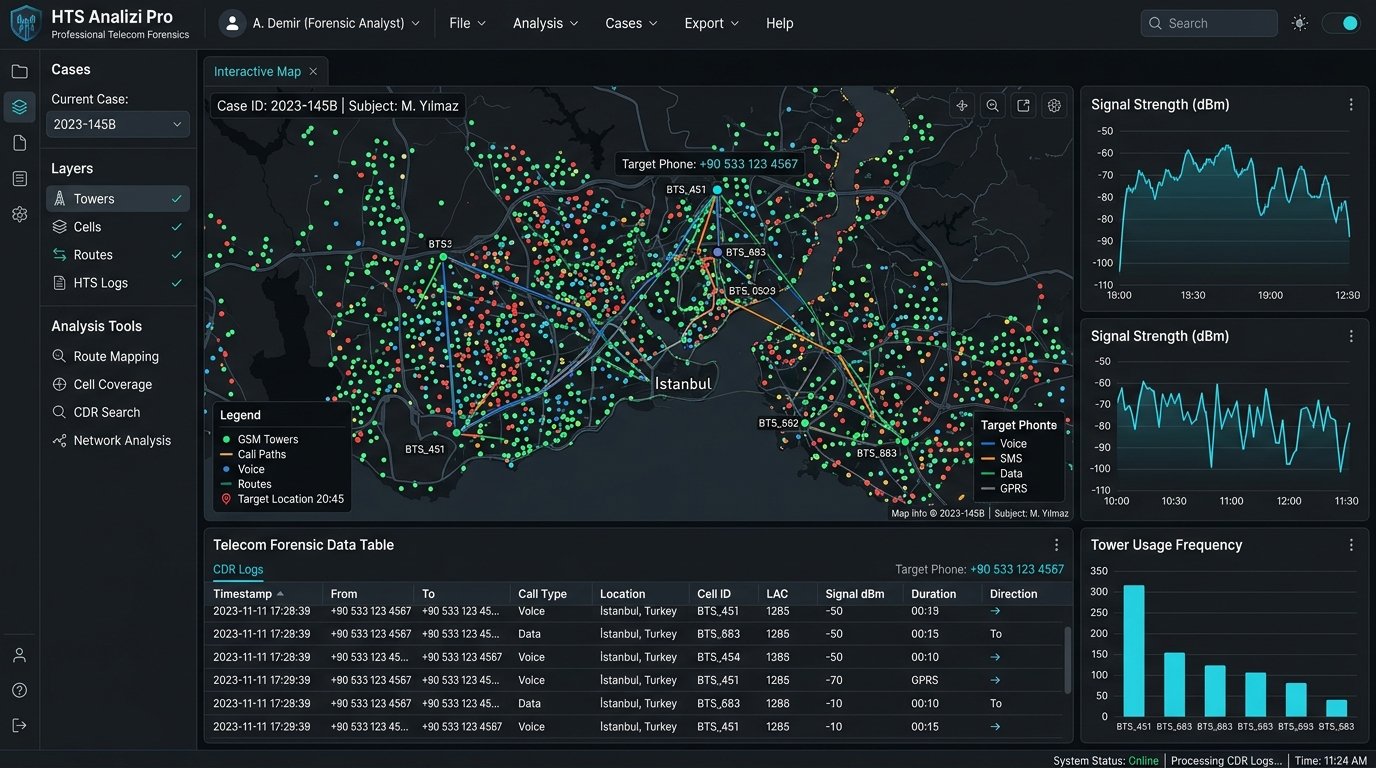This screenshot has height=768, width=1376.
Task: Click target phone number link above table
Action: tap(1017, 569)
